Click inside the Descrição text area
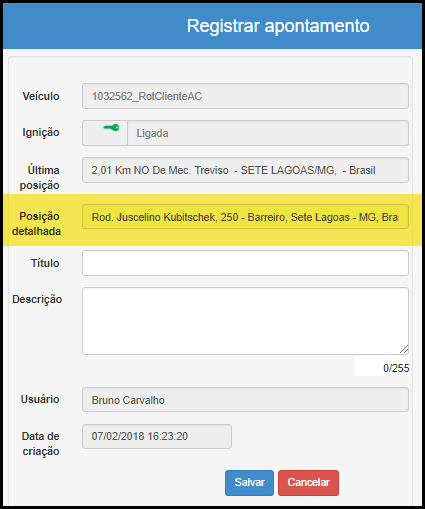 (x=245, y=321)
